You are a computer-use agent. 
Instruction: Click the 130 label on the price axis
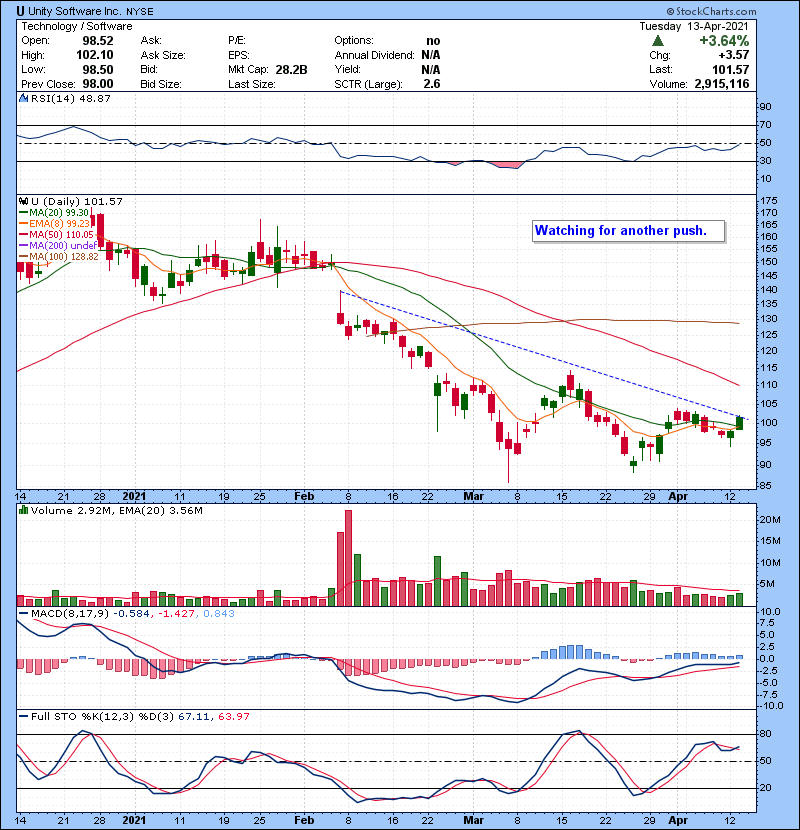[x=768, y=319]
